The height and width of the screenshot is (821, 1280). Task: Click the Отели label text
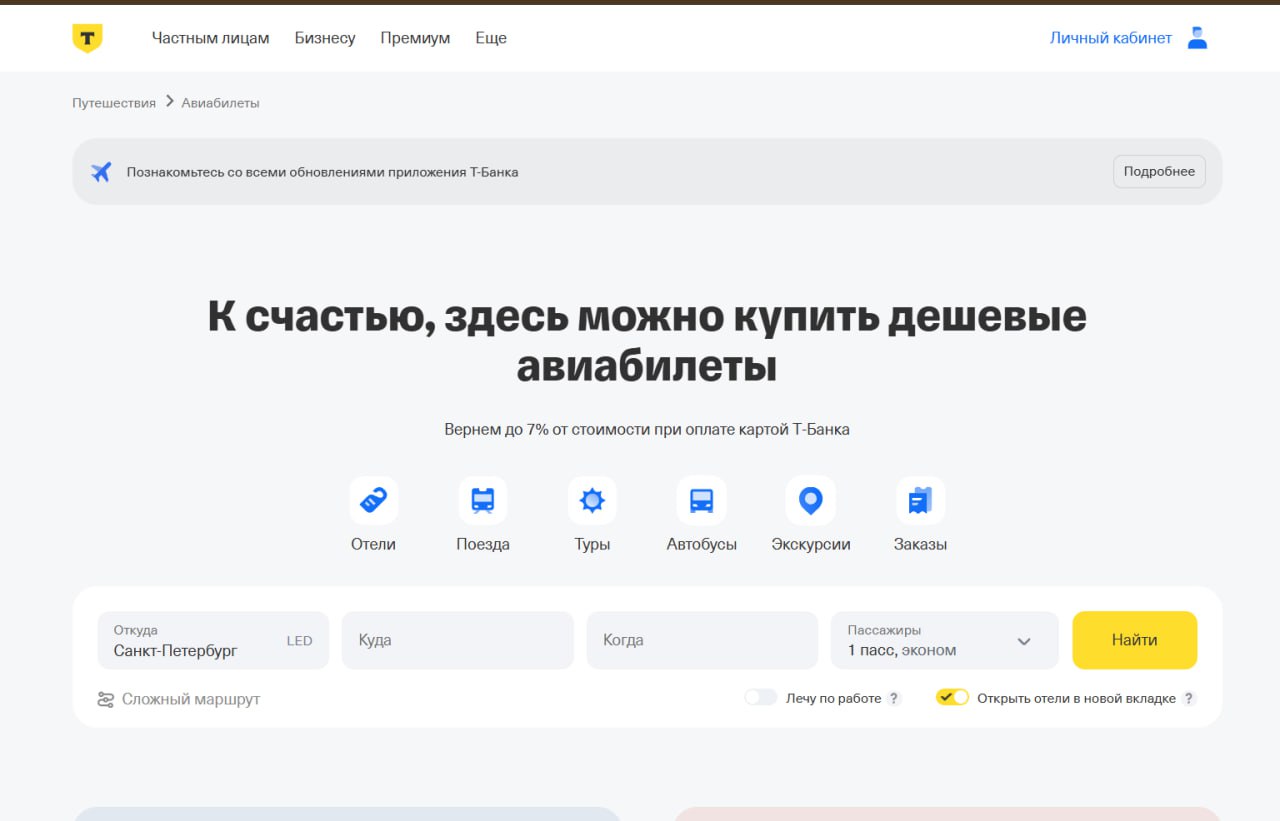(x=373, y=545)
